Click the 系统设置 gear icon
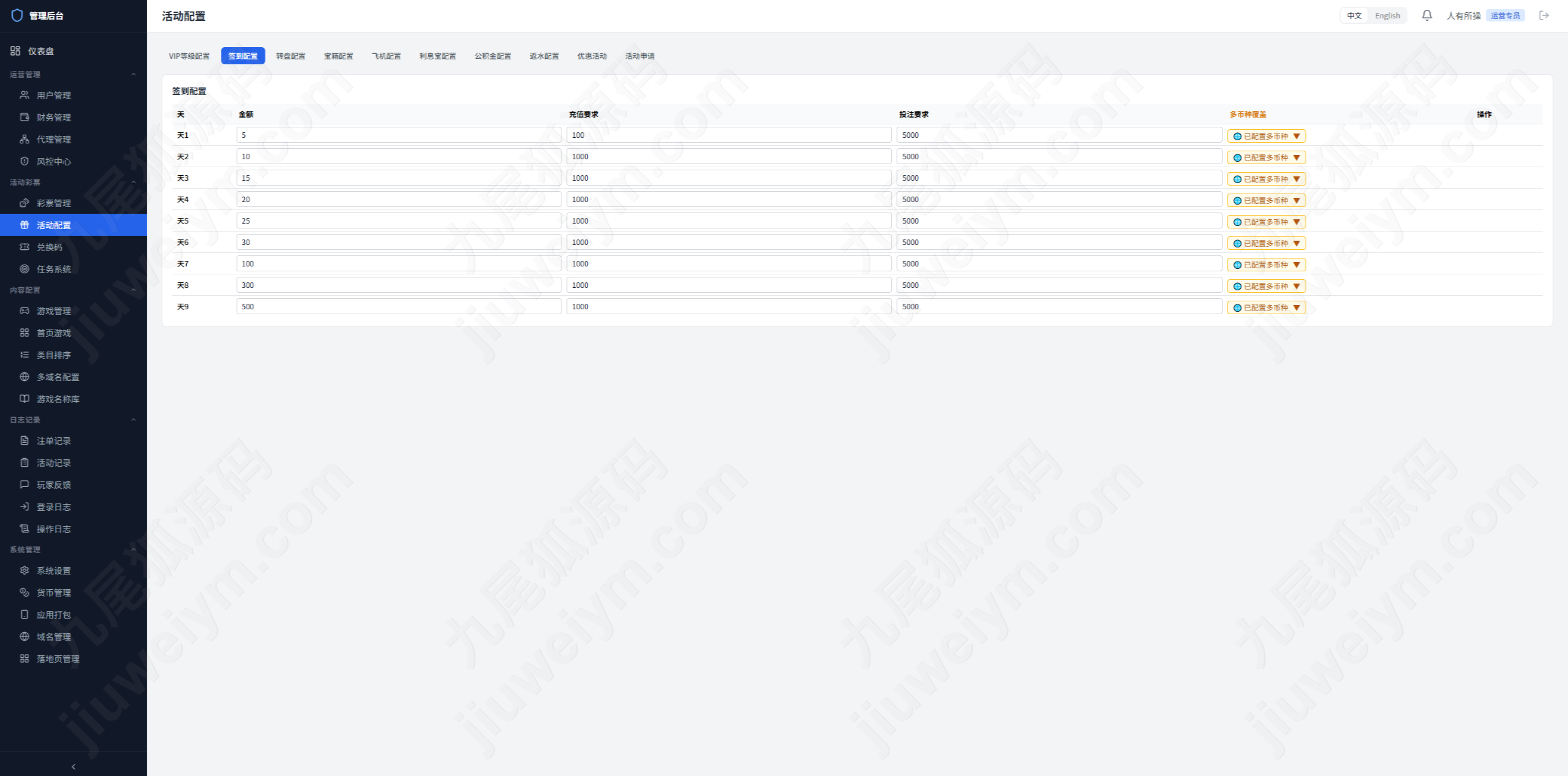Viewport: 1568px width, 776px height. [x=24, y=570]
